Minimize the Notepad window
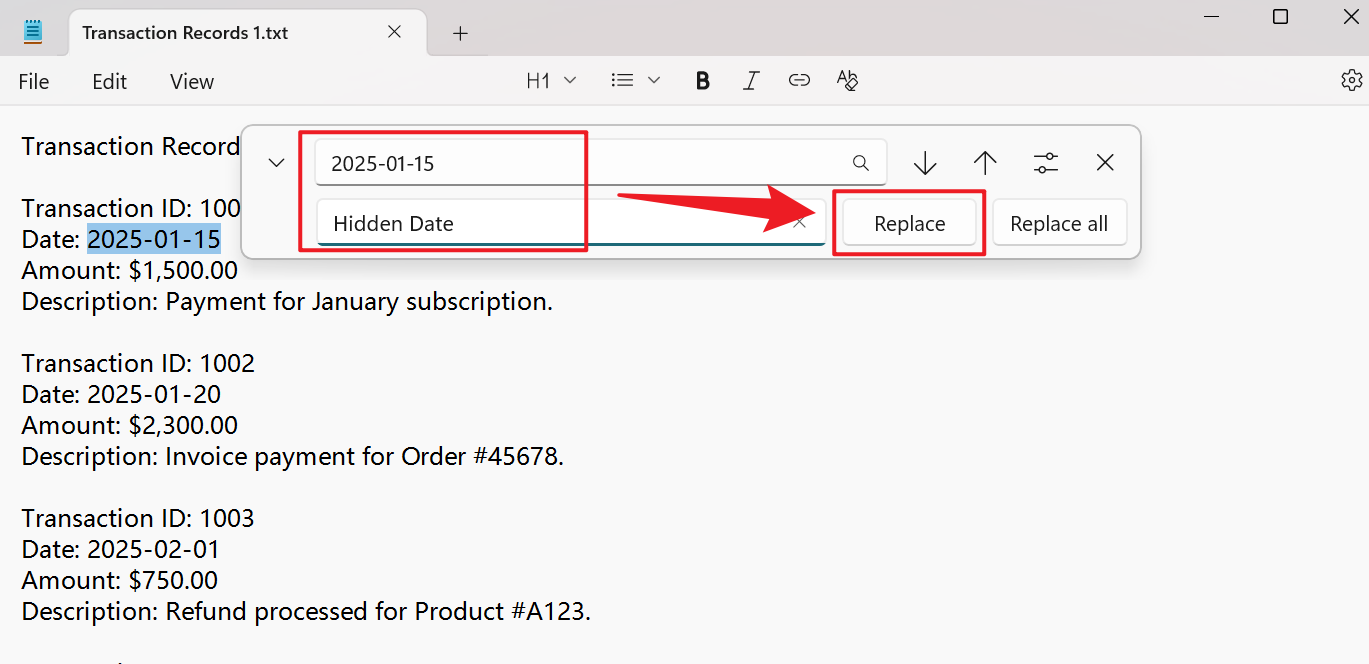This screenshot has height=664, width=1369. (x=1212, y=17)
